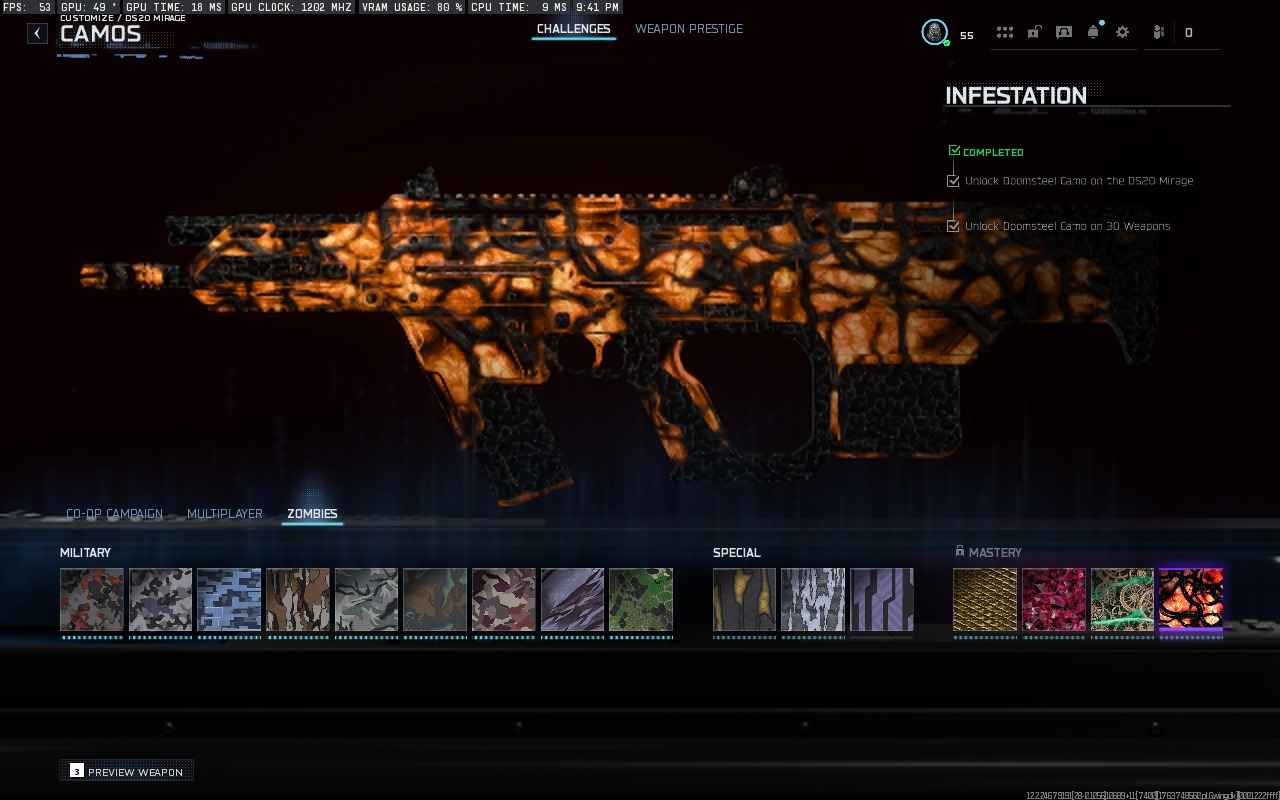Select the first MILITARY camo thumbnail
Screen dimensions: 1280x800
[91, 601]
